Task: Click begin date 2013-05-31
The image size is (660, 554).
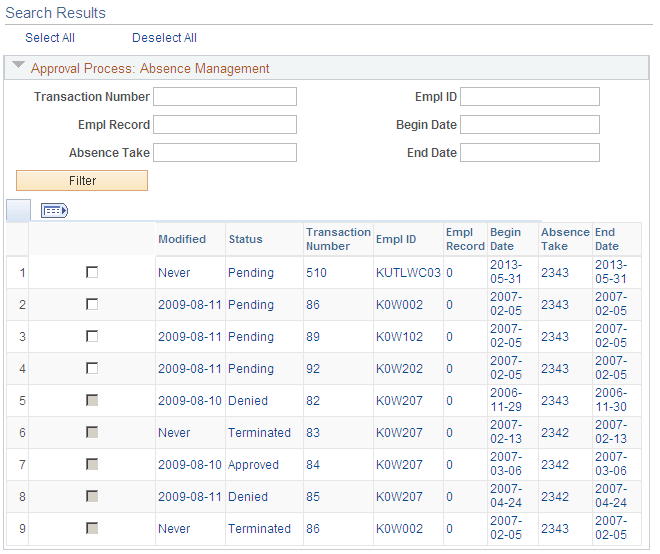Action: pos(506,272)
